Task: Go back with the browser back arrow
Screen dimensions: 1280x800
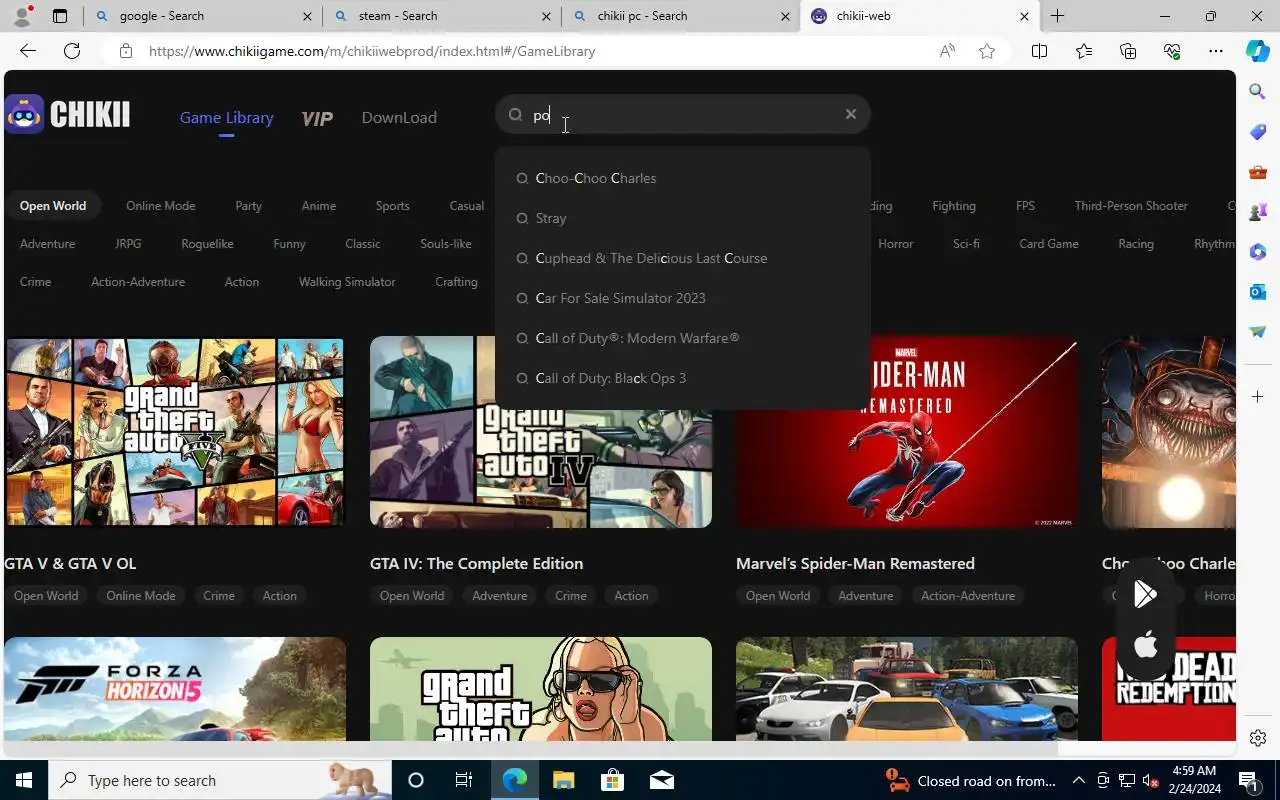Action: [x=28, y=51]
